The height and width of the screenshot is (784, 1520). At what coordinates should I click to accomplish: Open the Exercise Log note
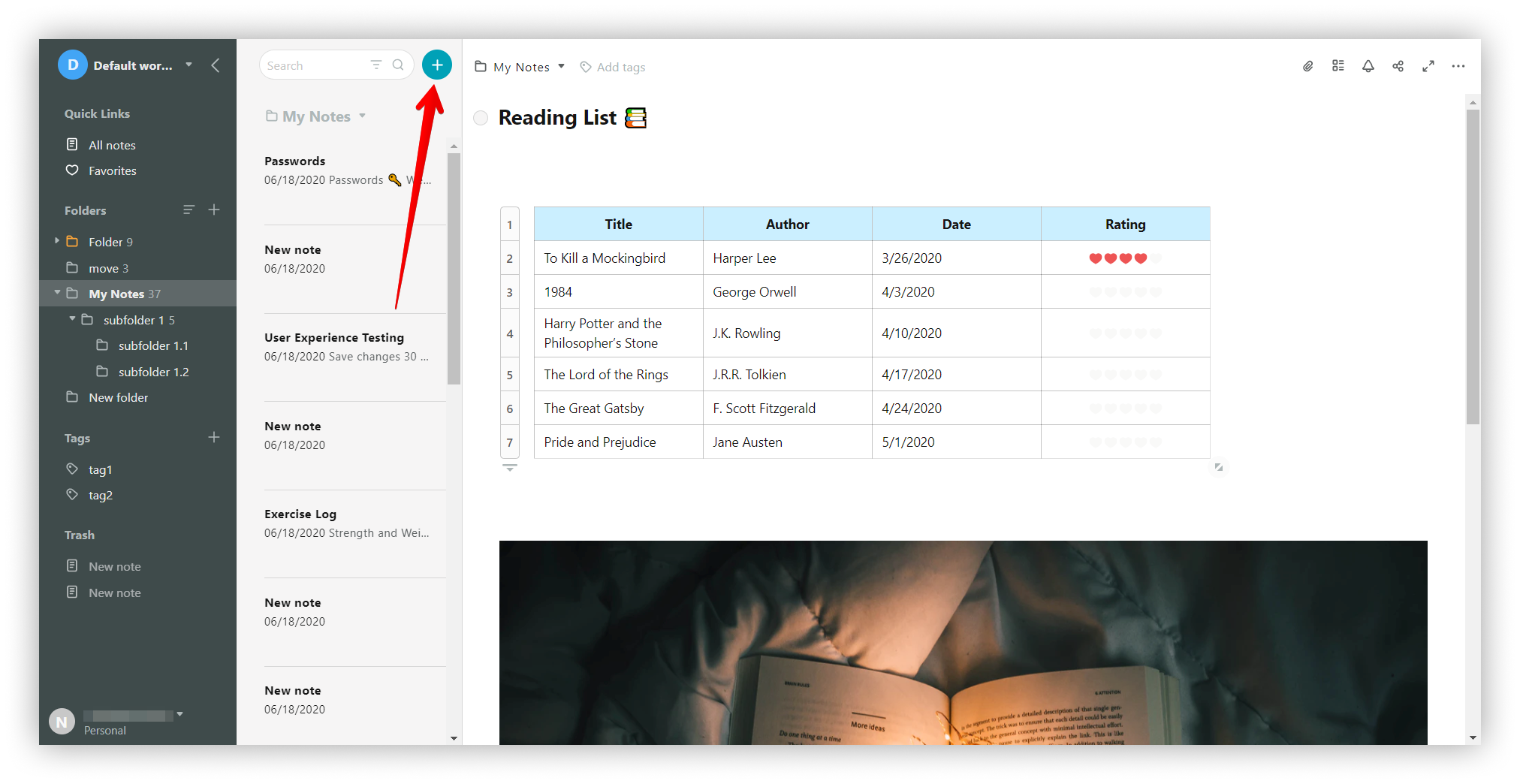point(353,533)
